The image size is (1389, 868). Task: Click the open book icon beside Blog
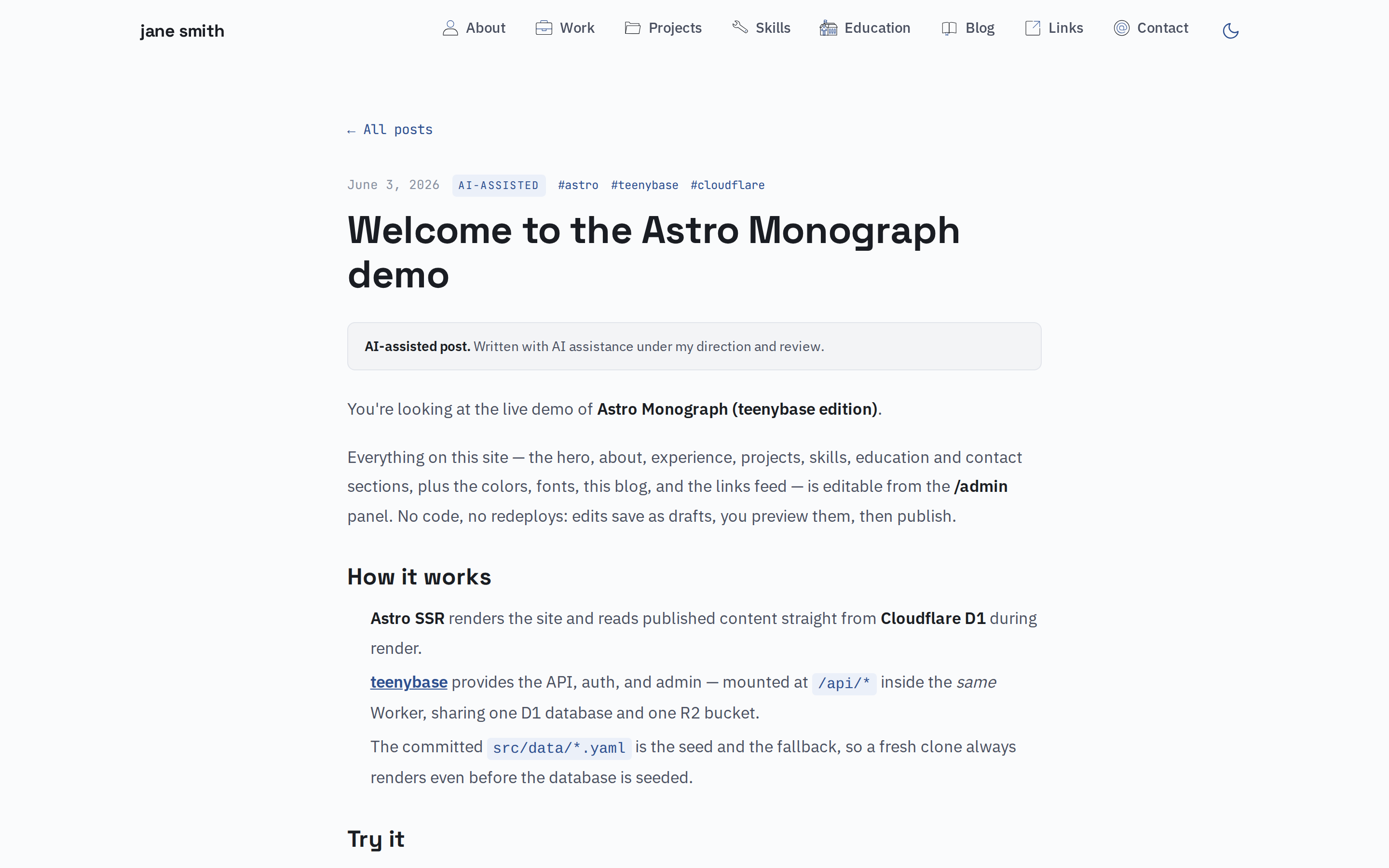949,28
